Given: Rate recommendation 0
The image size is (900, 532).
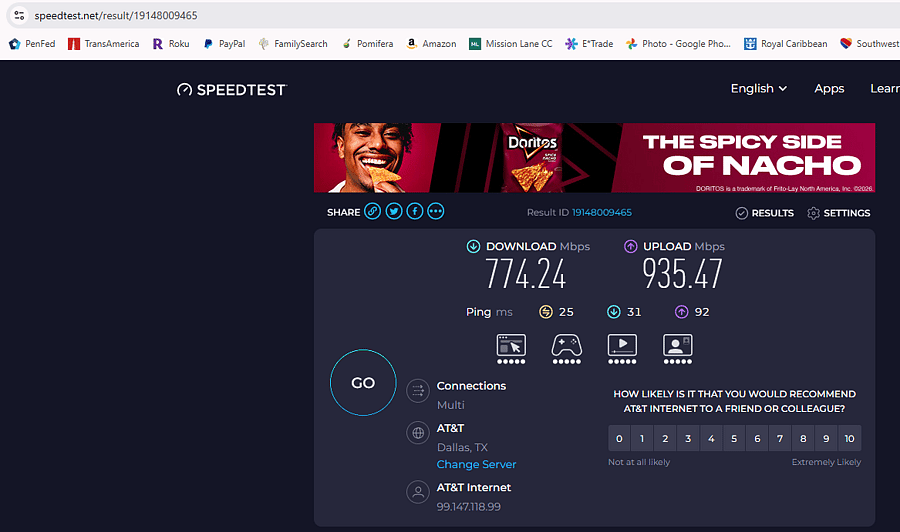Looking at the screenshot, I should [x=619, y=438].
